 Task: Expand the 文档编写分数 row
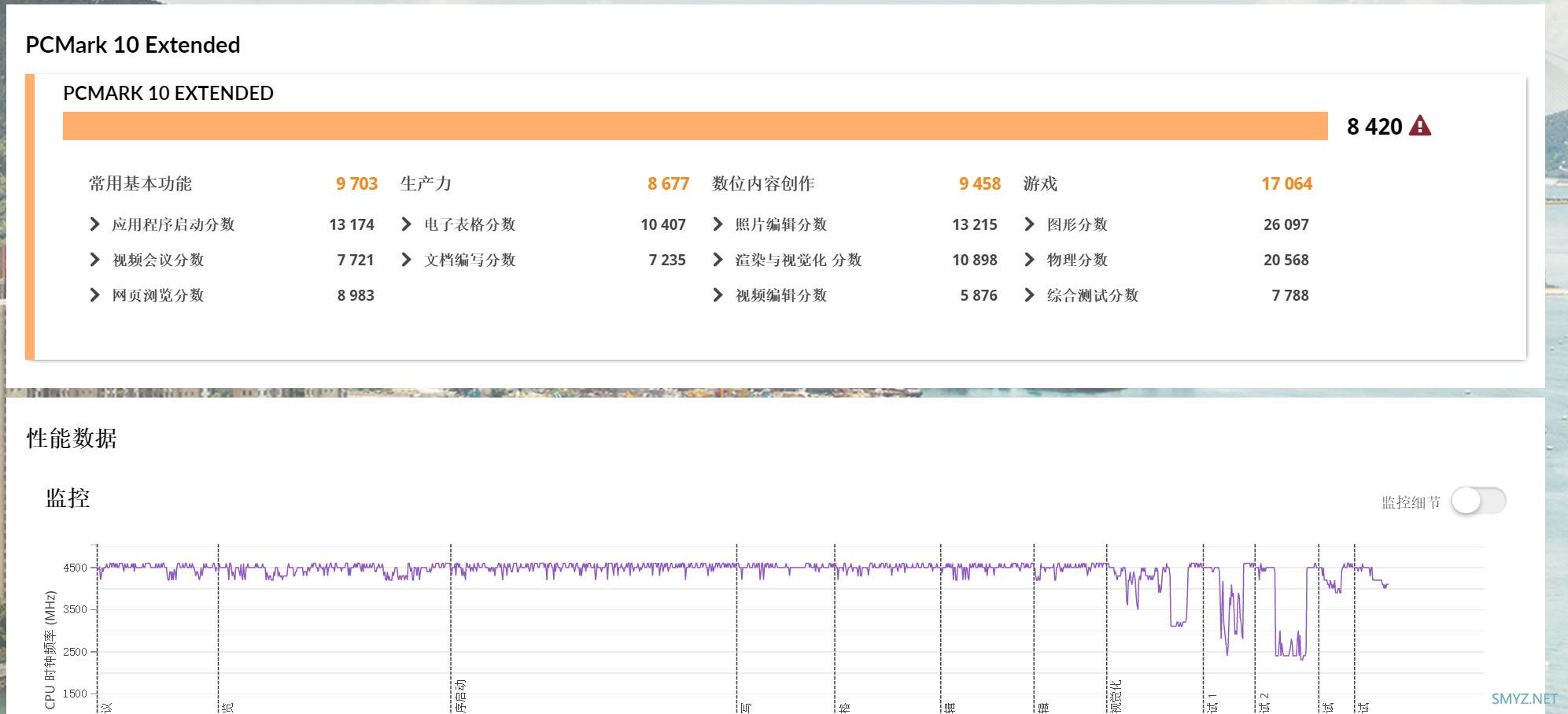point(407,260)
